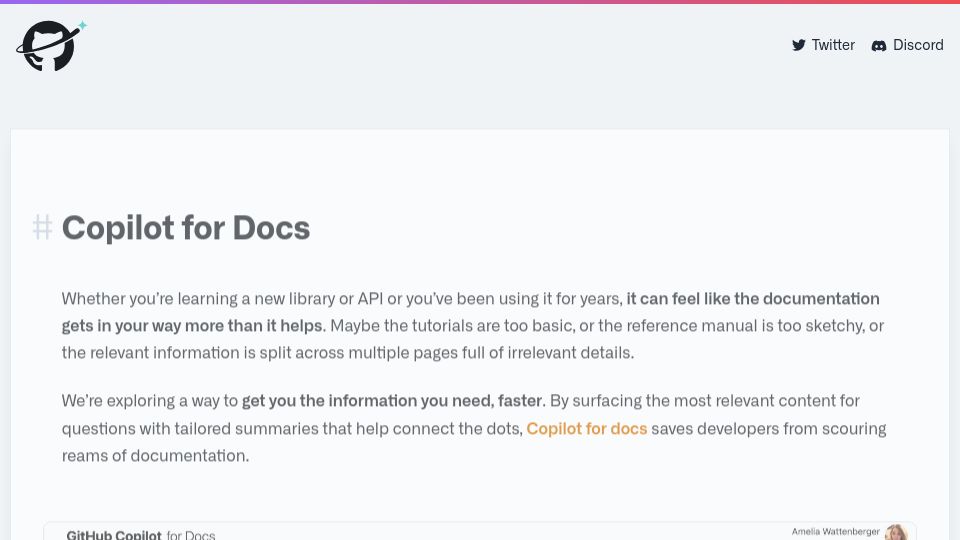Click bold text 'get you the information you need, faster'

[392, 401]
